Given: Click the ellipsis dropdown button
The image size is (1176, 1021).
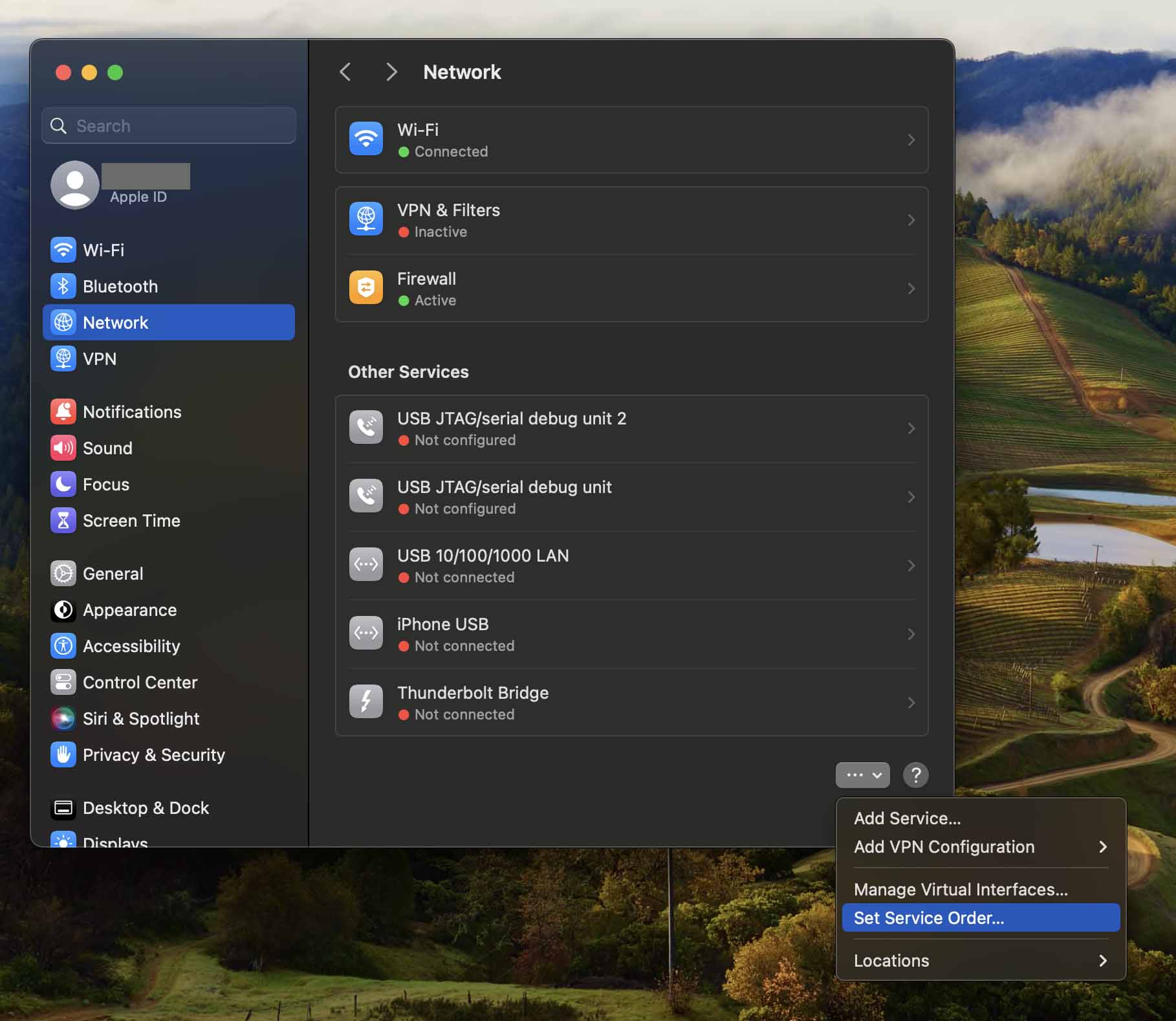Looking at the screenshot, I should click(862, 774).
